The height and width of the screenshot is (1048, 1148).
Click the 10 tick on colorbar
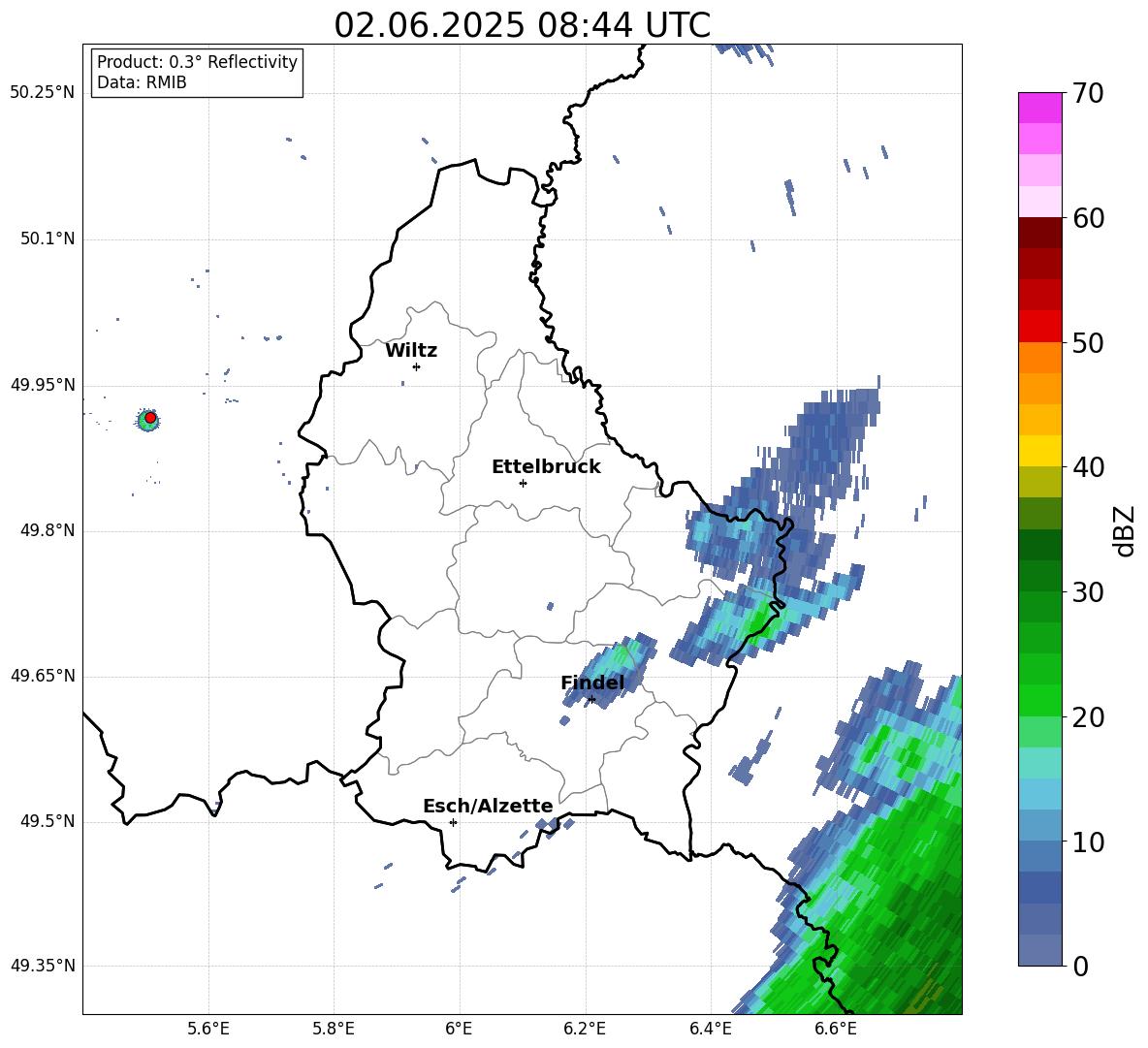tap(1088, 842)
